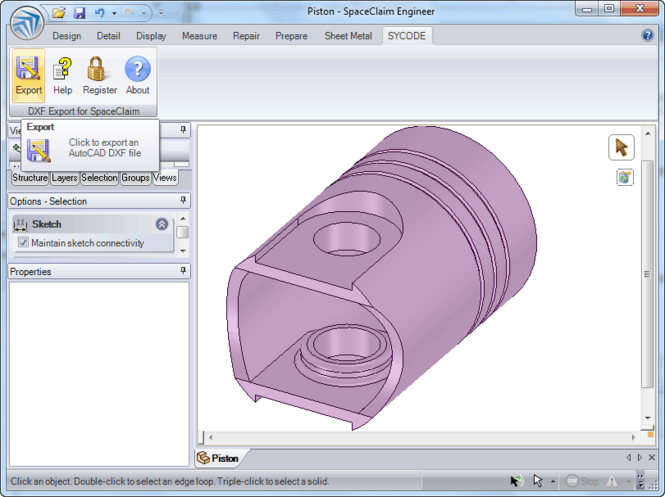Switch to the Repair ribbon tab
The height and width of the screenshot is (497, 665).
click(246, 36)
